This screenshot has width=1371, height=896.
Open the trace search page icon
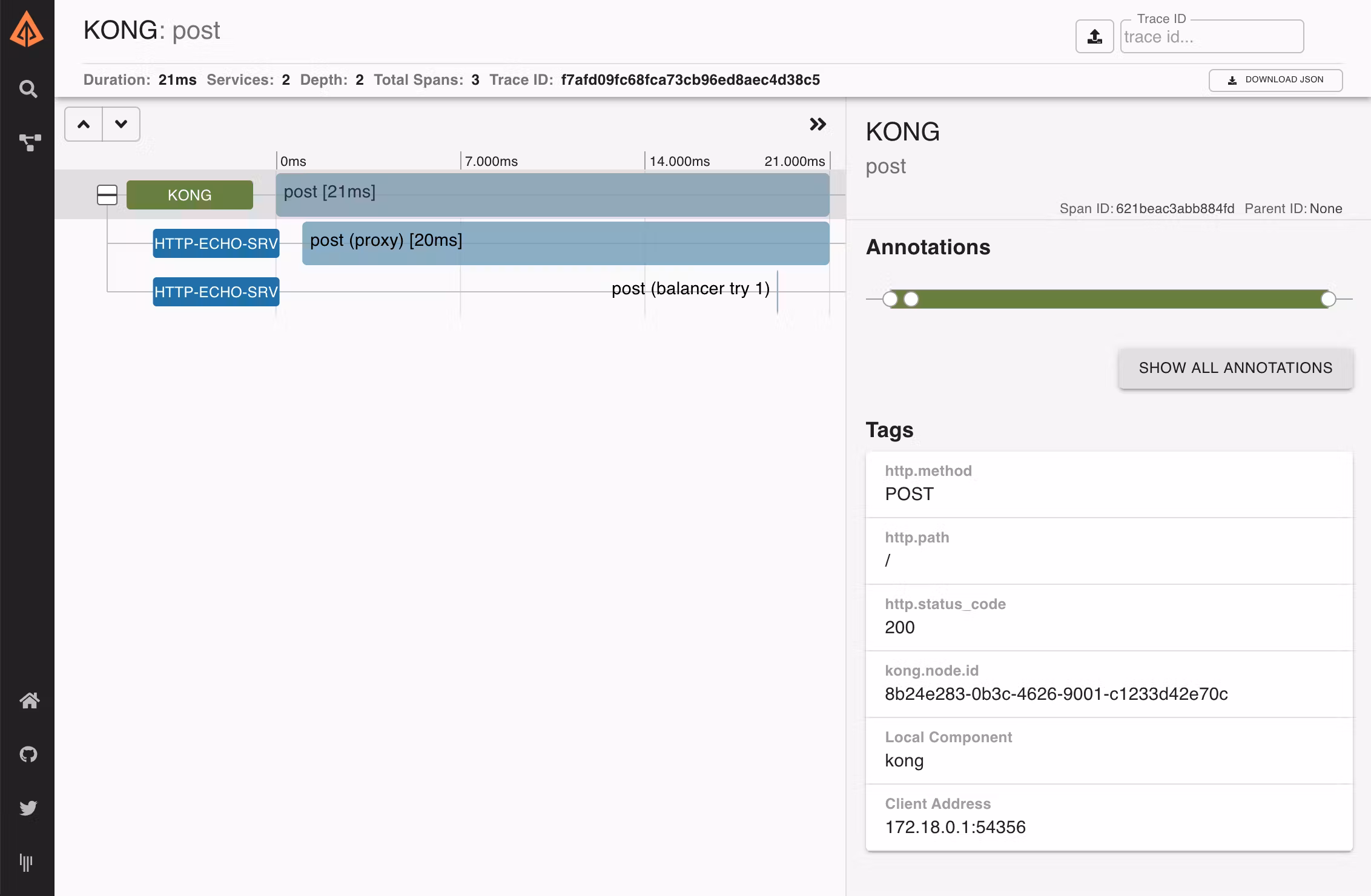click(x=28, y=89)
